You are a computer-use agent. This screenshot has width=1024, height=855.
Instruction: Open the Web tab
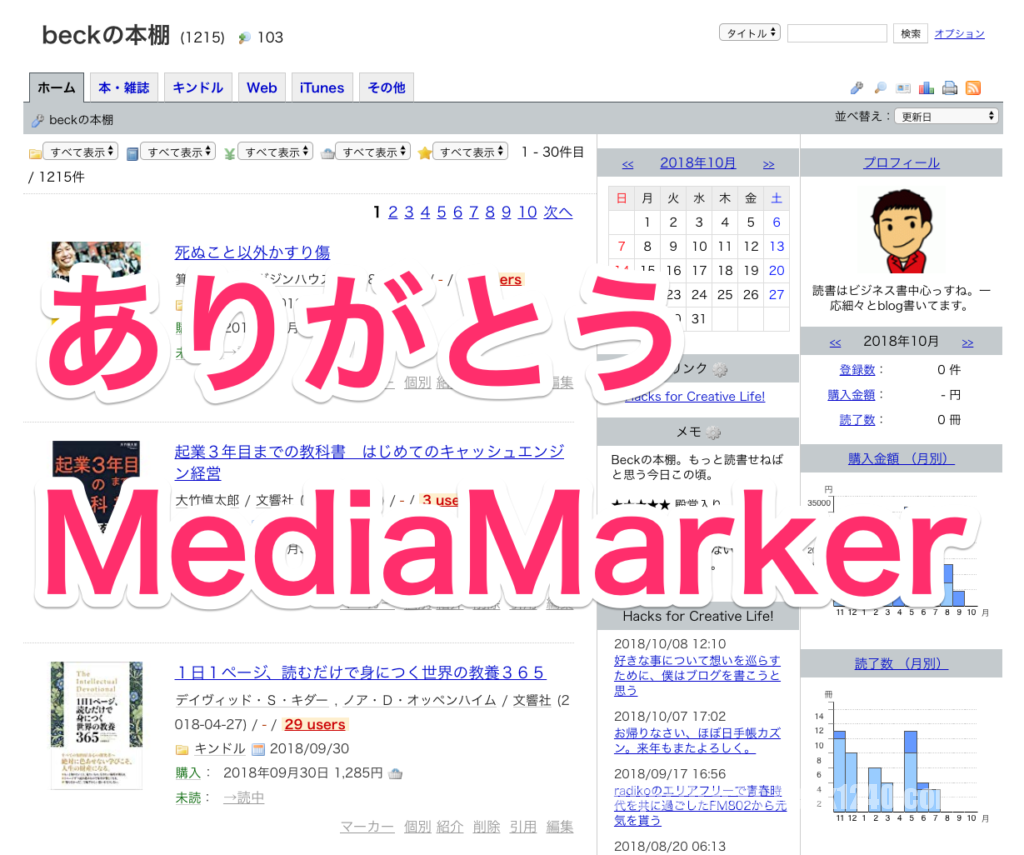pos(262,88)
